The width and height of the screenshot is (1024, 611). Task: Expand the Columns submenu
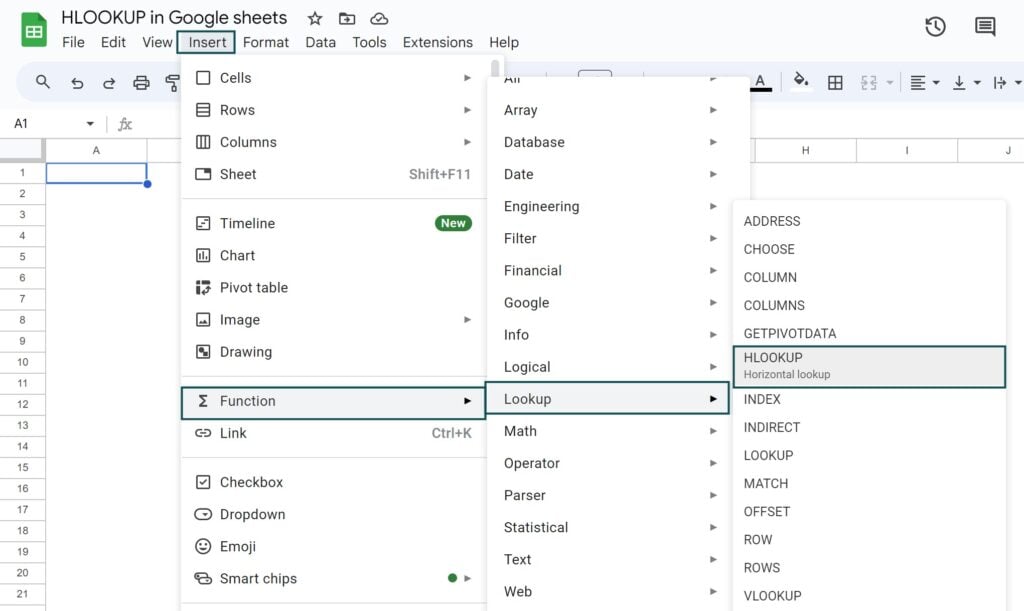click(x=333, y=142)
